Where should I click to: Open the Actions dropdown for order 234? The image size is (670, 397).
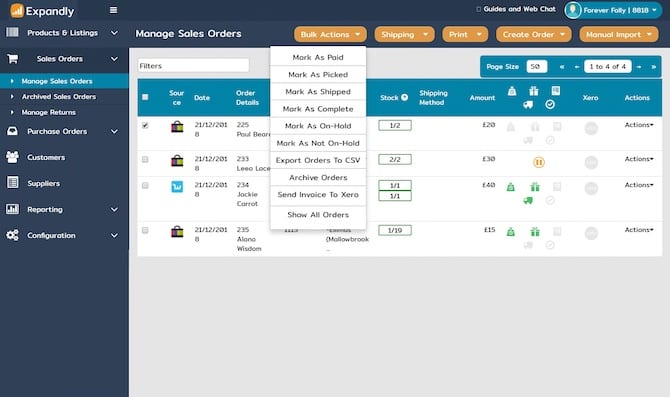tap(639, 185)
